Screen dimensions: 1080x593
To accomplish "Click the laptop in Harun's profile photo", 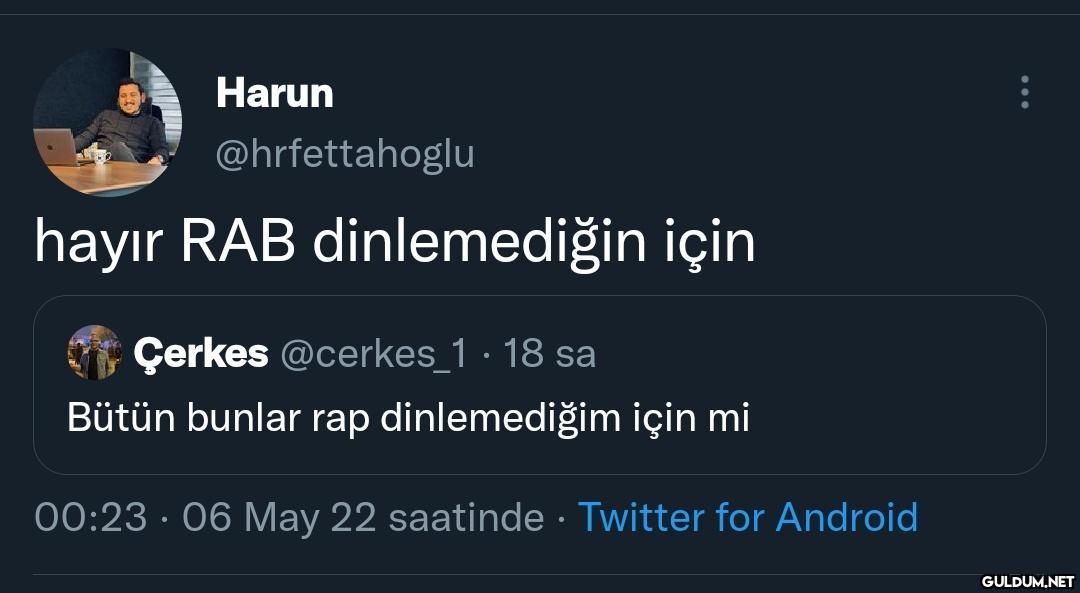I will [x=57, y=148].
